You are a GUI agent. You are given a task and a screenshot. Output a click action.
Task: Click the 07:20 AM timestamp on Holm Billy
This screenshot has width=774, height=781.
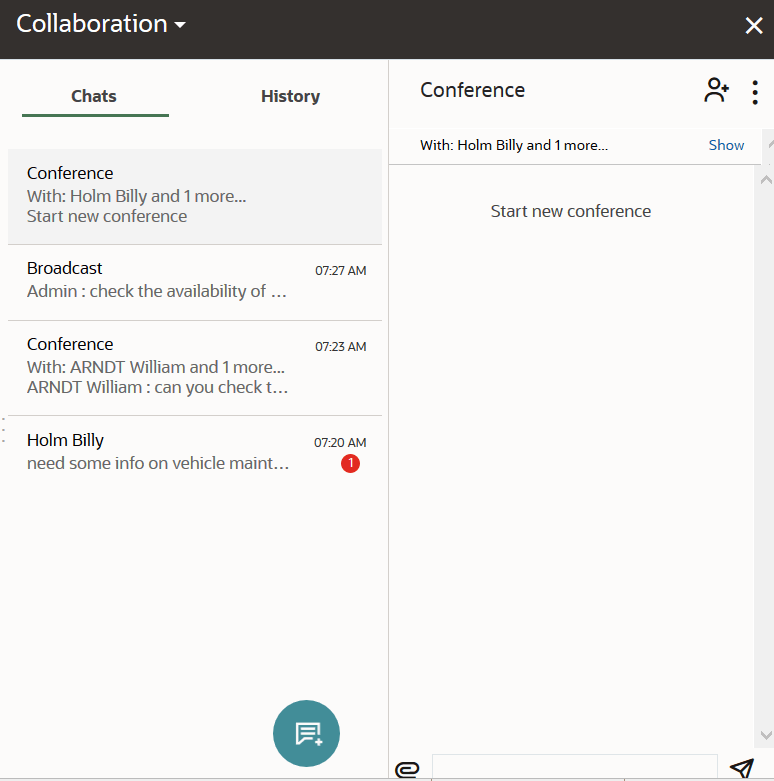click(x=340, y=442)
